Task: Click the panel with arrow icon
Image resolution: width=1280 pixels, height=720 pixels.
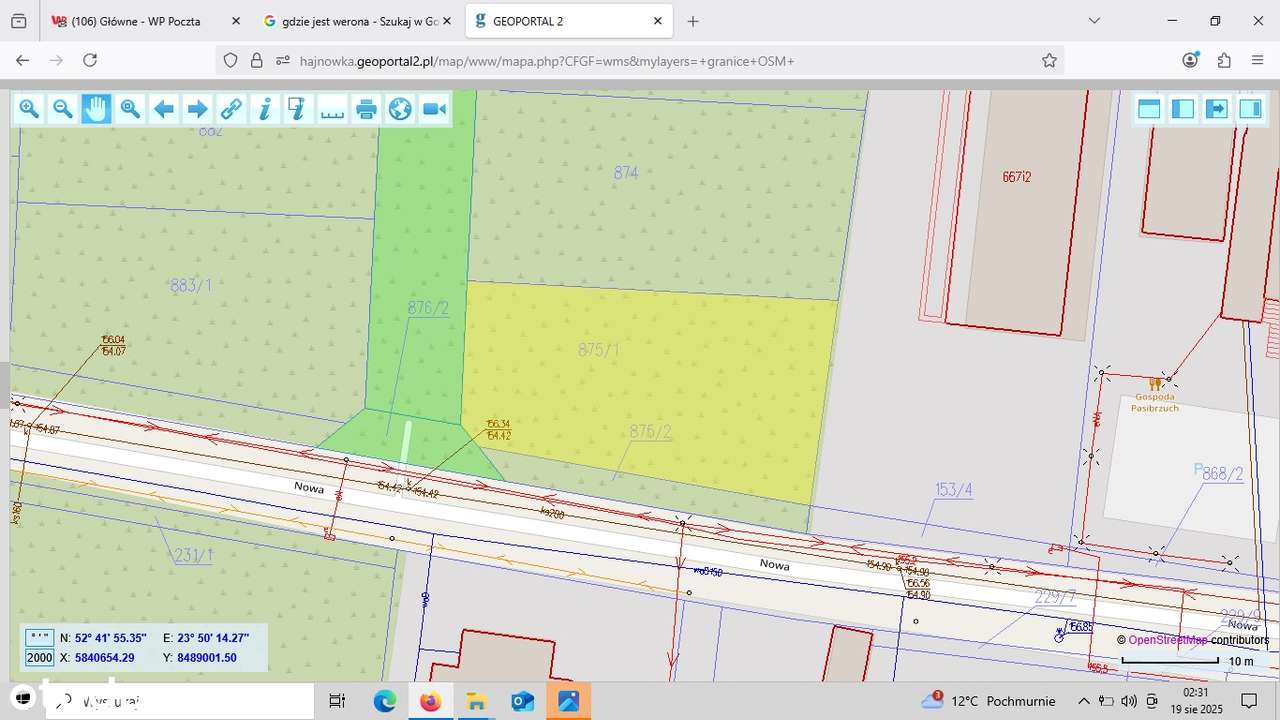Action: click(1217, 109)
